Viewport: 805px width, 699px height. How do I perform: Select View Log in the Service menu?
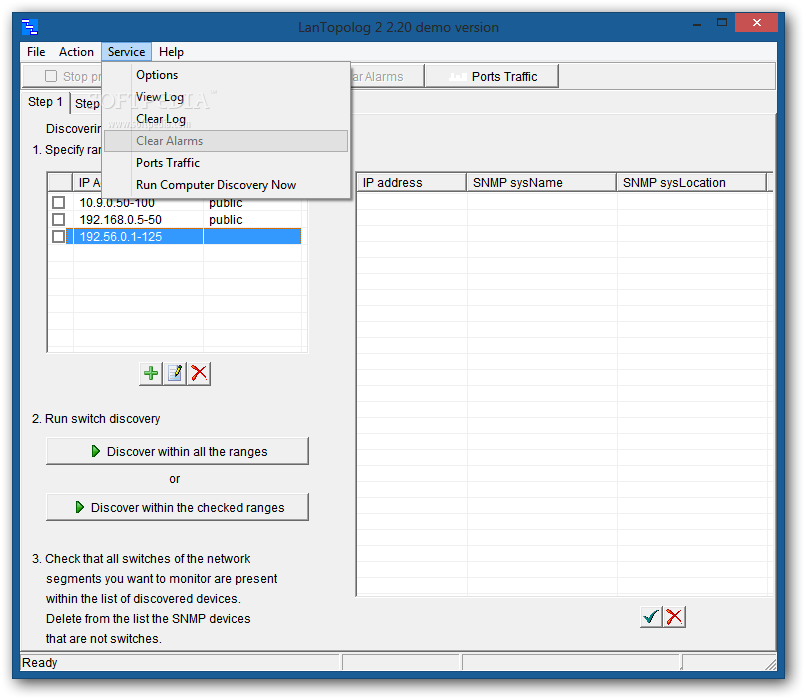click(x=226, y=97)
